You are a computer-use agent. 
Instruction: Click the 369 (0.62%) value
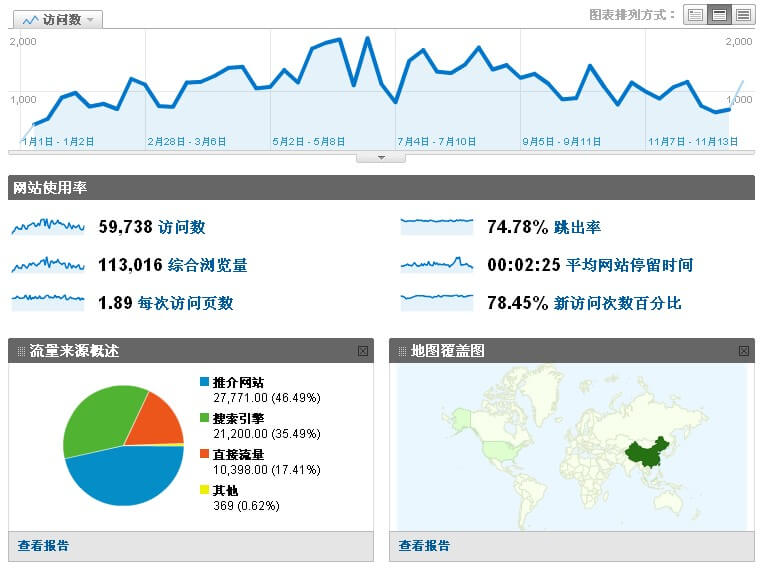pyautogui.click(x=247, y=505)
